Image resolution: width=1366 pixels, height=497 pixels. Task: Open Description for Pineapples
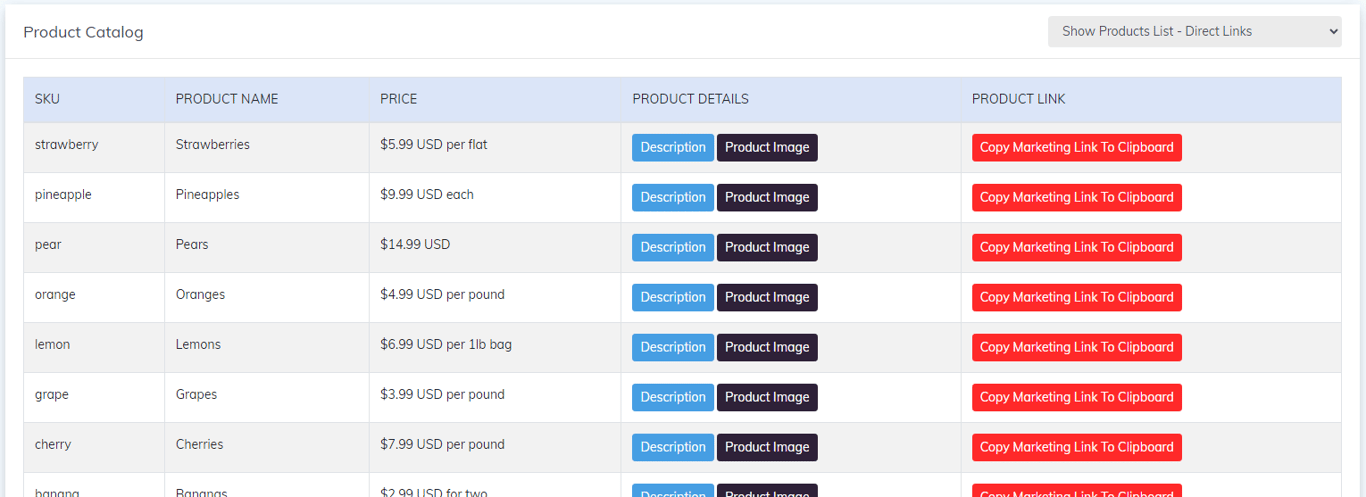point(673,198)
